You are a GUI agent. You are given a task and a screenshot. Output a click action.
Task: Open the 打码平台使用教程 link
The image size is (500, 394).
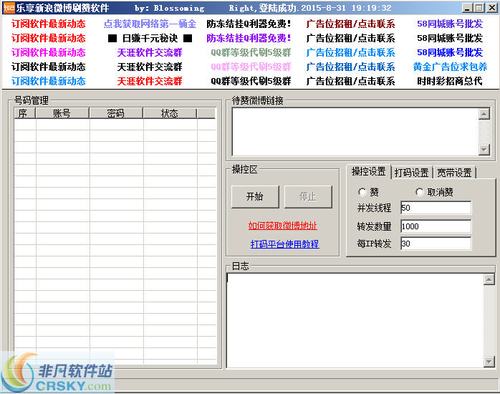[x=284, y=244]
